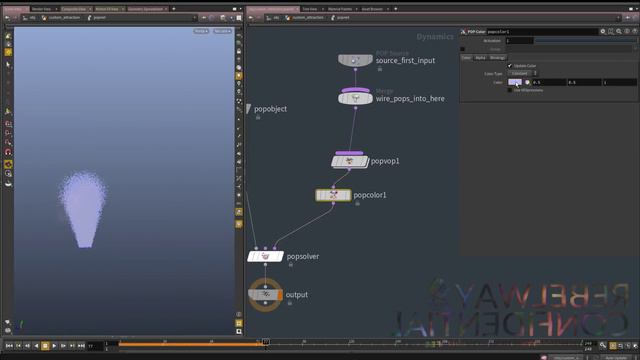Click the play forward button
The width and height of the screenshot is (640, 360).
(x=54, y=346)
